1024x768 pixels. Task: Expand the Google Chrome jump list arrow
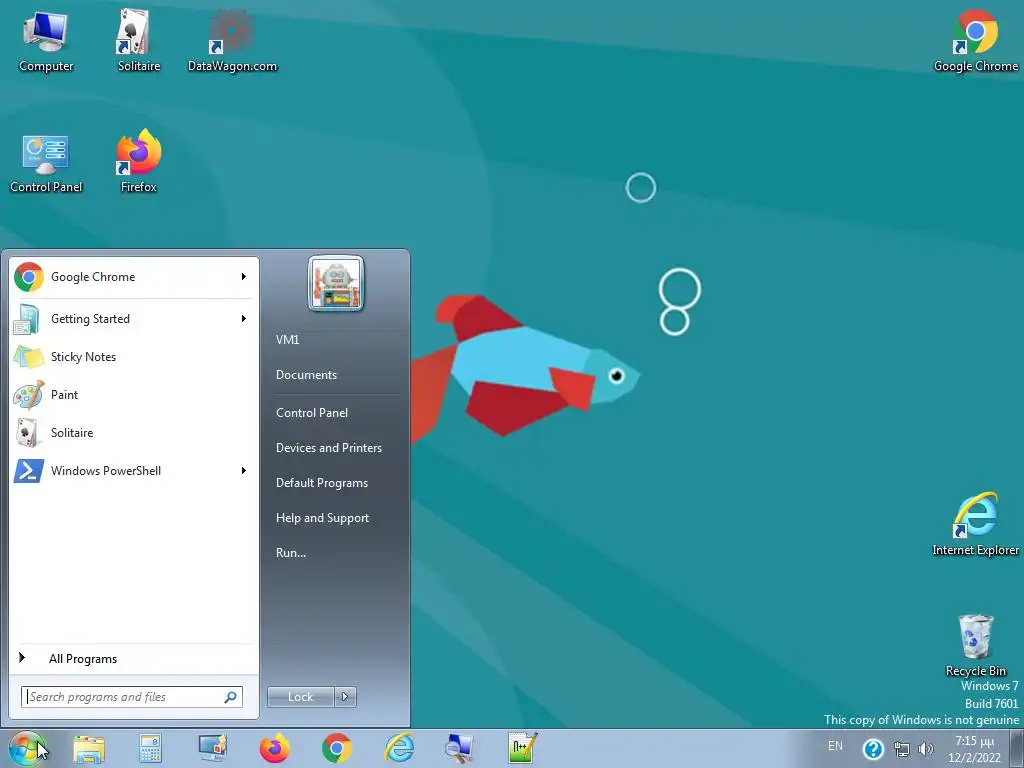click(244, 276)
